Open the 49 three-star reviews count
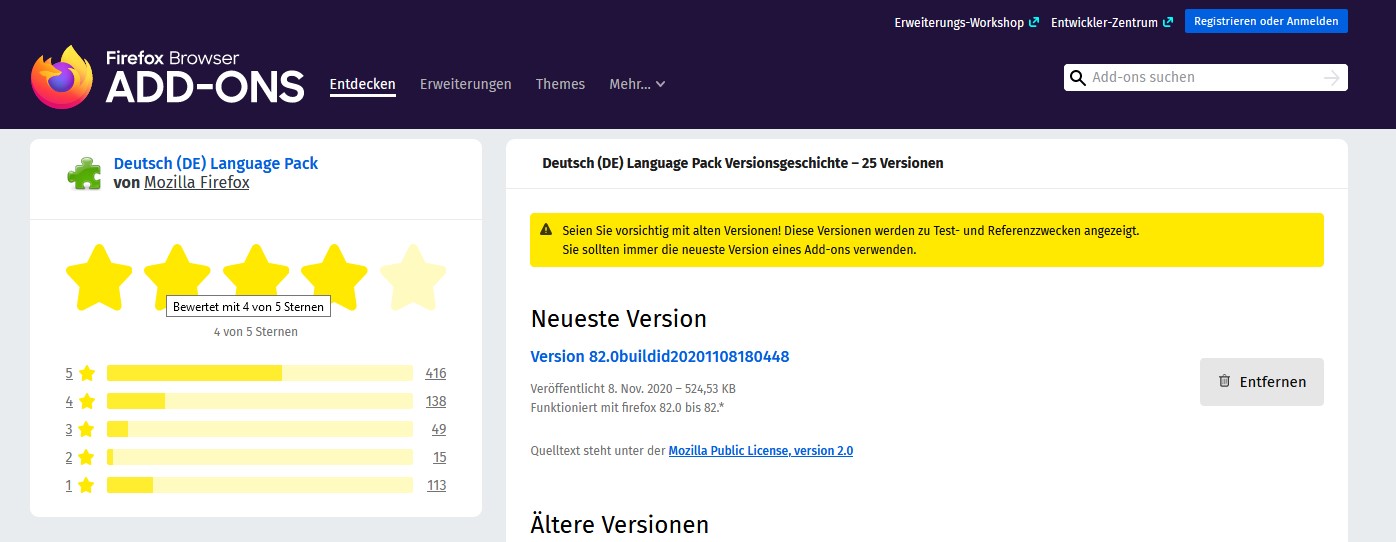Screen dimensions: 1396x542 click(439, 429)
